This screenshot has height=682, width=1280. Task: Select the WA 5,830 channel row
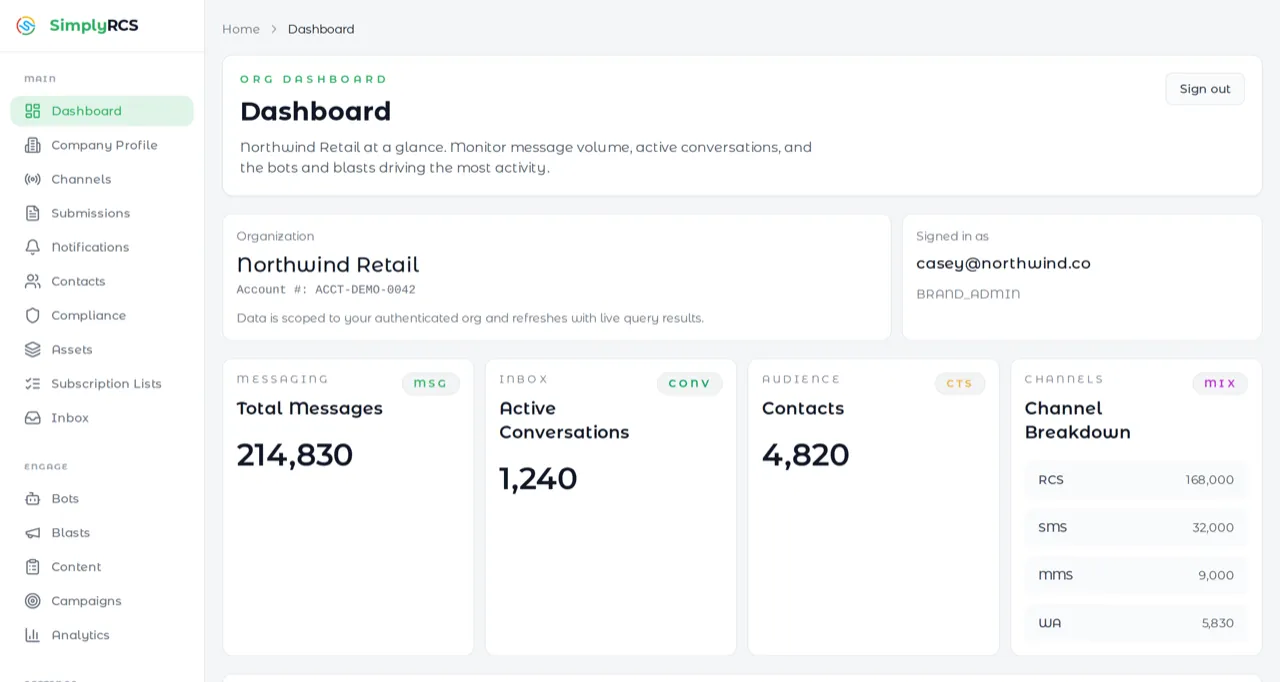tap(1136, 623)
